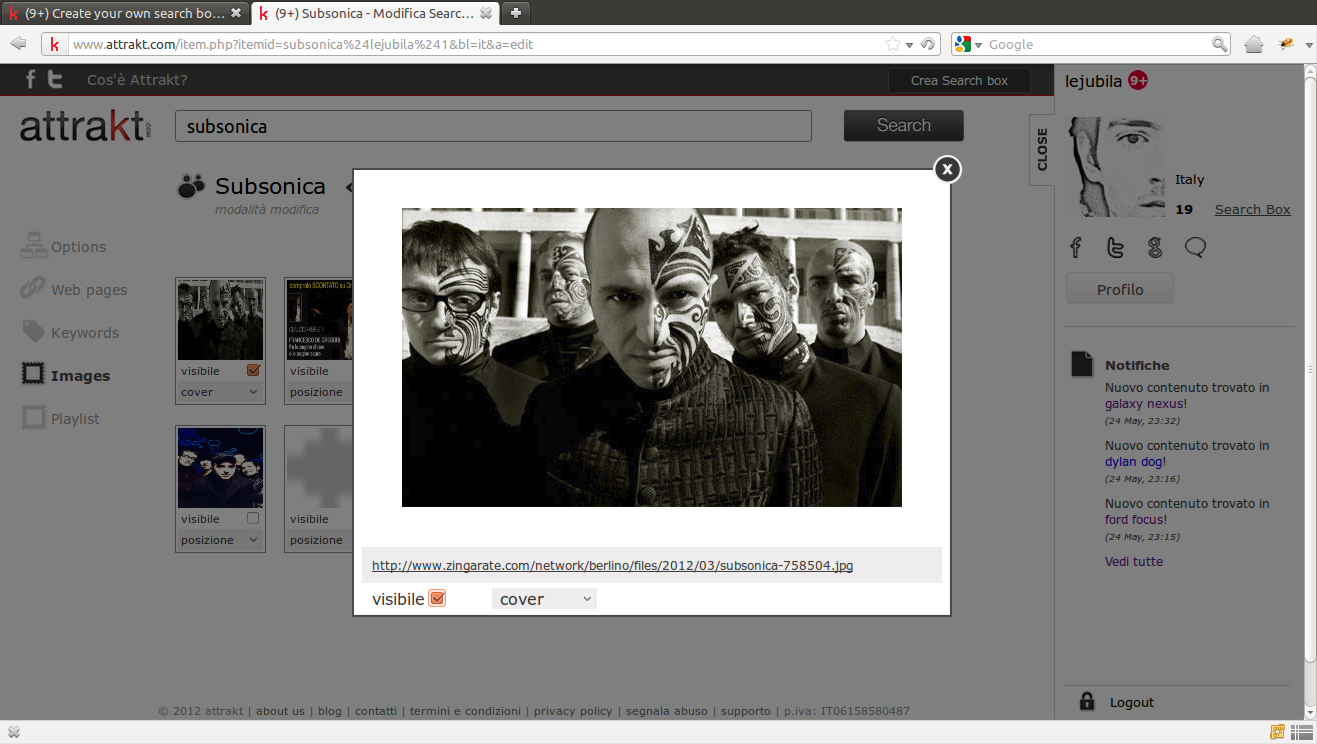Click the Notifiche document icon
Image resolution: width=1317 pixels, height=744 pixels.
pyautogui.click(x=1082, y=363)
